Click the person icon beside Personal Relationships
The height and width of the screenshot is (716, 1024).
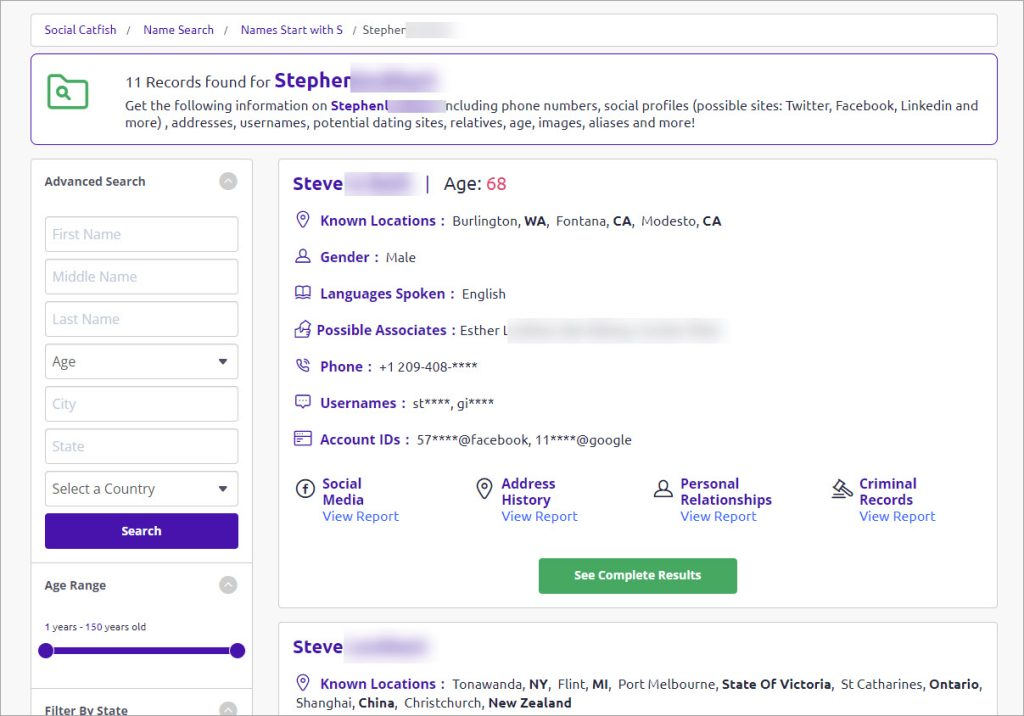tap(663, 489)
